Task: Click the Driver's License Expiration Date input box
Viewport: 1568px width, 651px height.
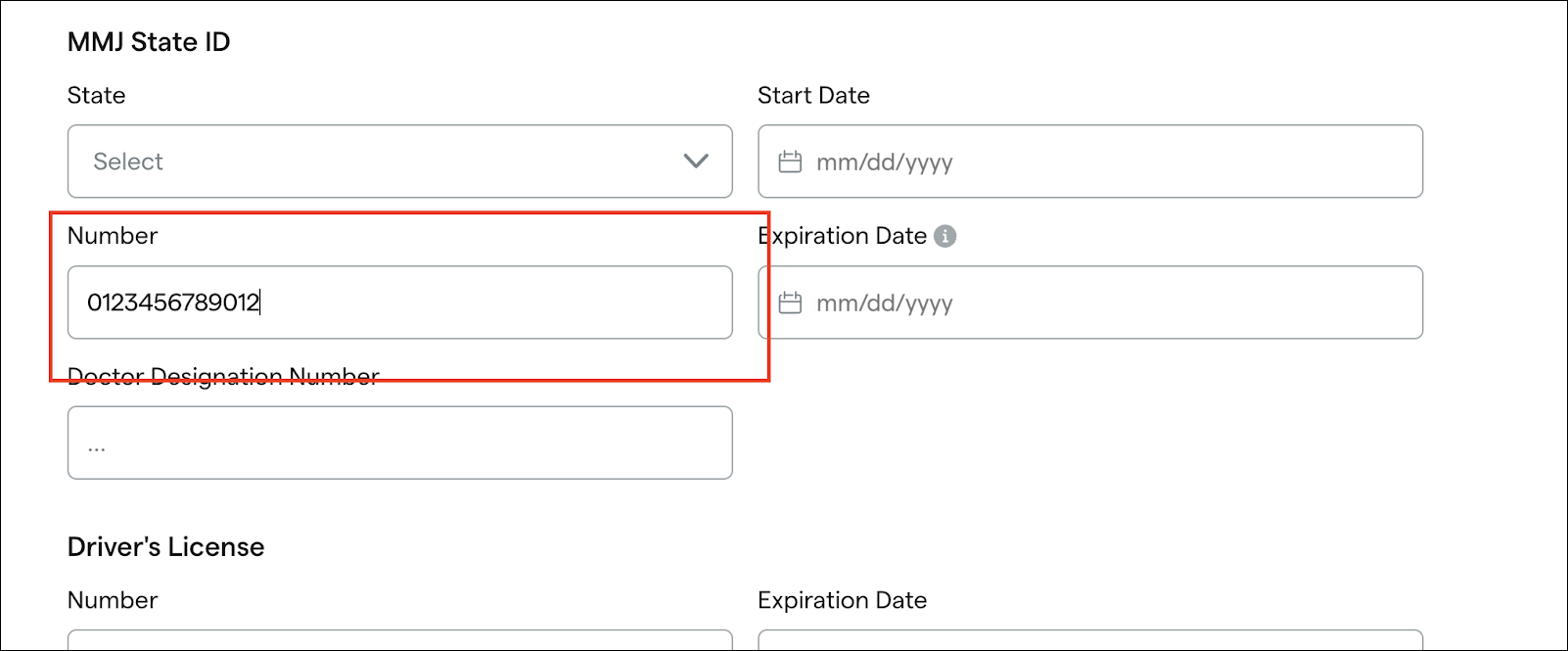Action: (1089, 640)
